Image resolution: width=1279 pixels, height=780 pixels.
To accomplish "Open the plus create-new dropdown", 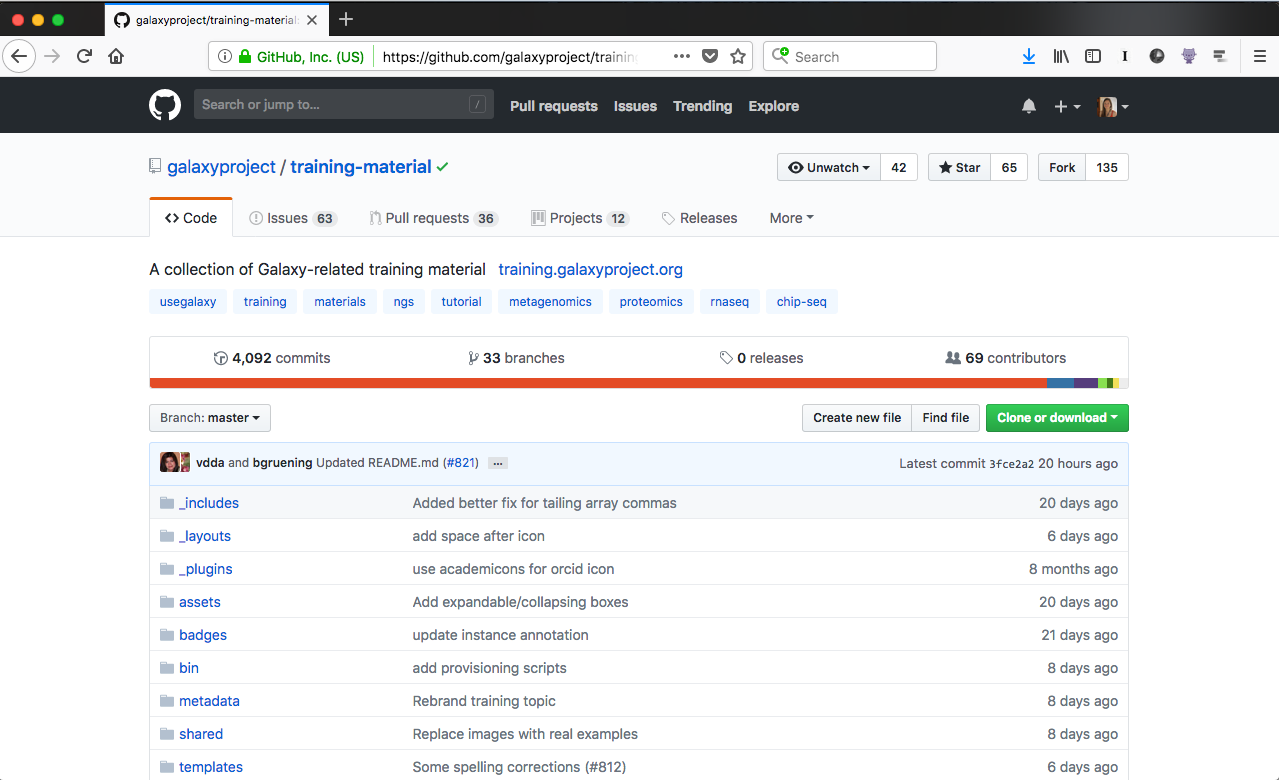I will 1067,106.
